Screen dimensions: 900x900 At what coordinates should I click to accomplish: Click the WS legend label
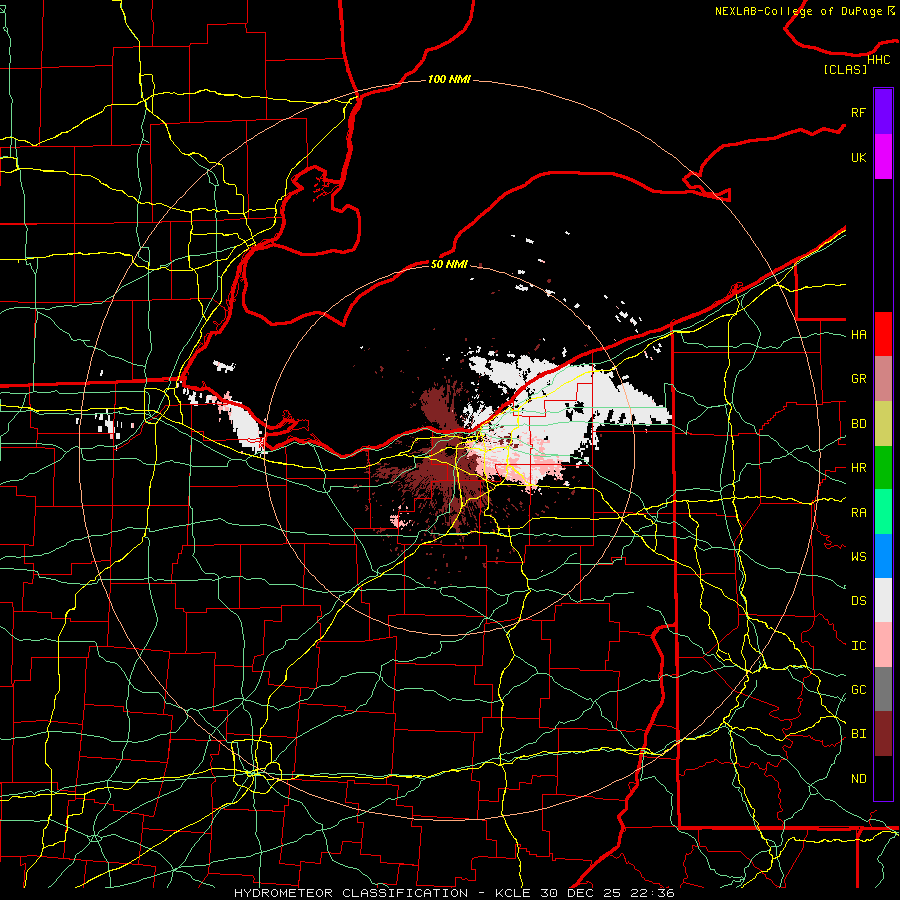coord(858,557)
